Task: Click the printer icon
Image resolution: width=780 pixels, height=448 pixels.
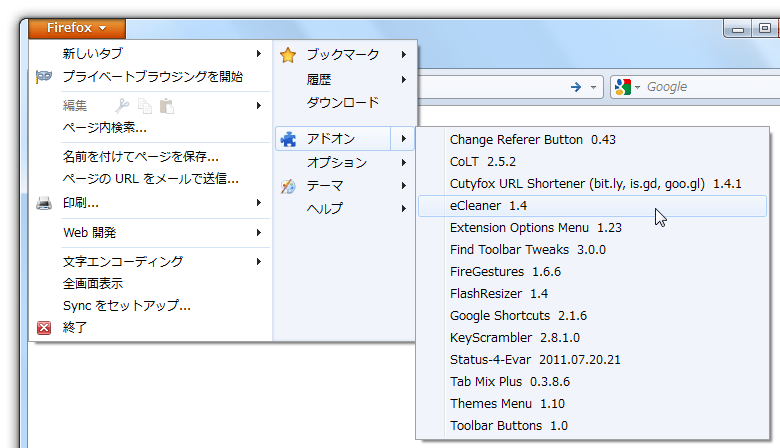Action: pos(44,203)
